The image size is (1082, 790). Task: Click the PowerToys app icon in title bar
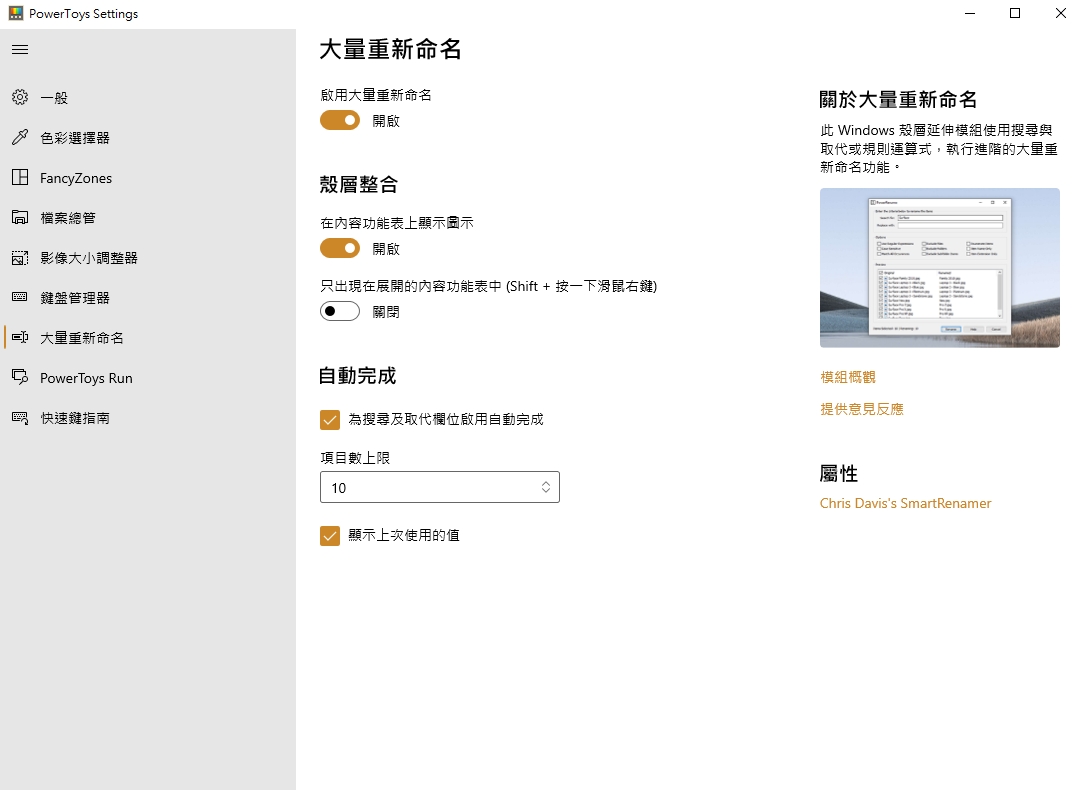pos(15,13)
